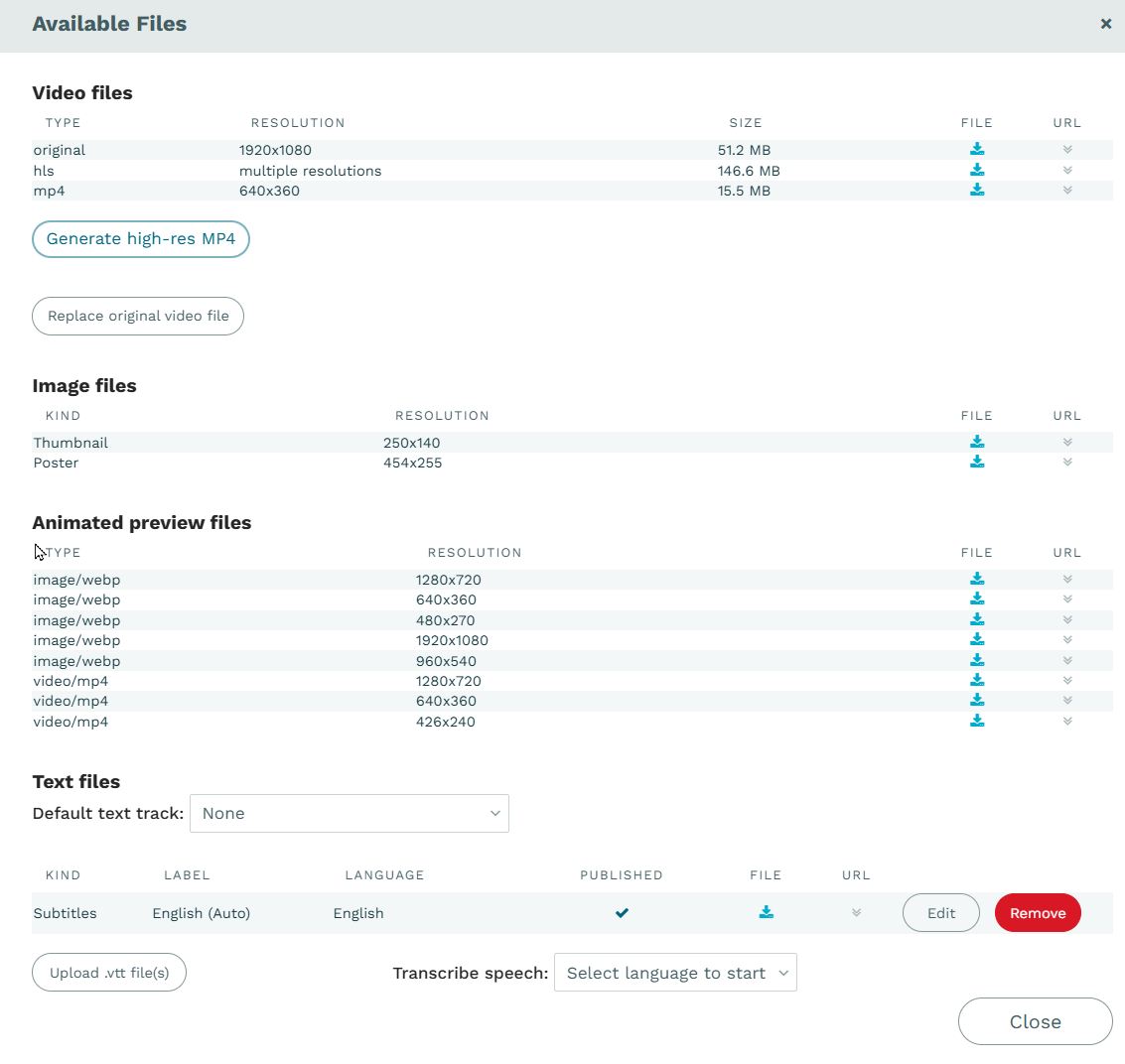Click Generate high-res MP4 button
The height and width of the screenshot is (1064, 1125).
point(141,239)
